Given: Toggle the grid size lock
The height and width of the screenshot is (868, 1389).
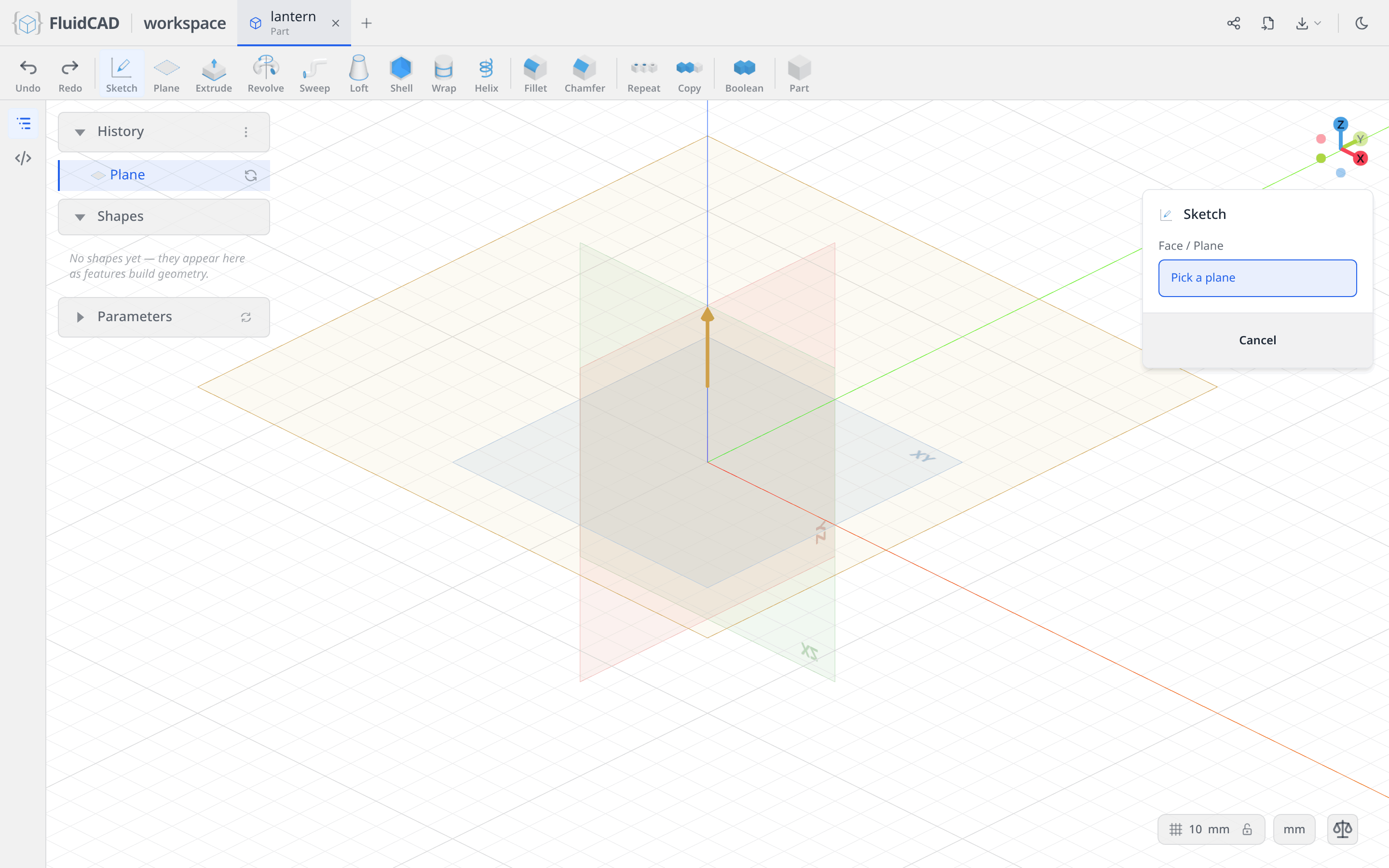Looking at the screenshot, I should pos(1247,829).
